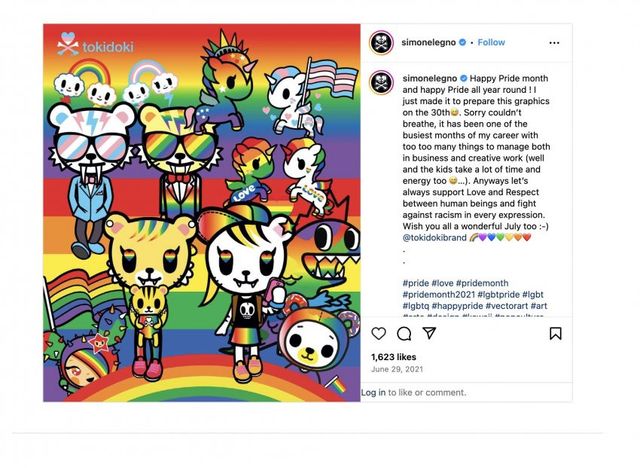Follow the simonelegno account
Screen dimensions: 640x468
[491, 43]
